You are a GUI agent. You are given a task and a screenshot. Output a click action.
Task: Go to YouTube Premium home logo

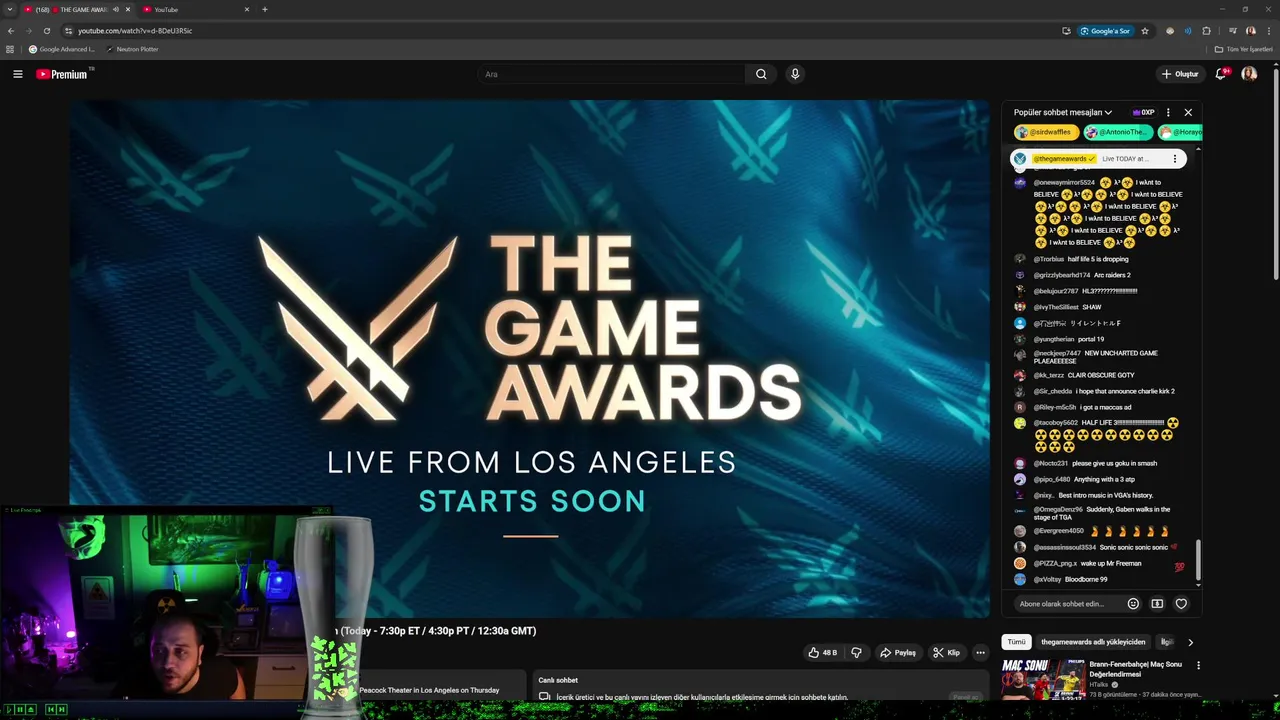(62, 74)
